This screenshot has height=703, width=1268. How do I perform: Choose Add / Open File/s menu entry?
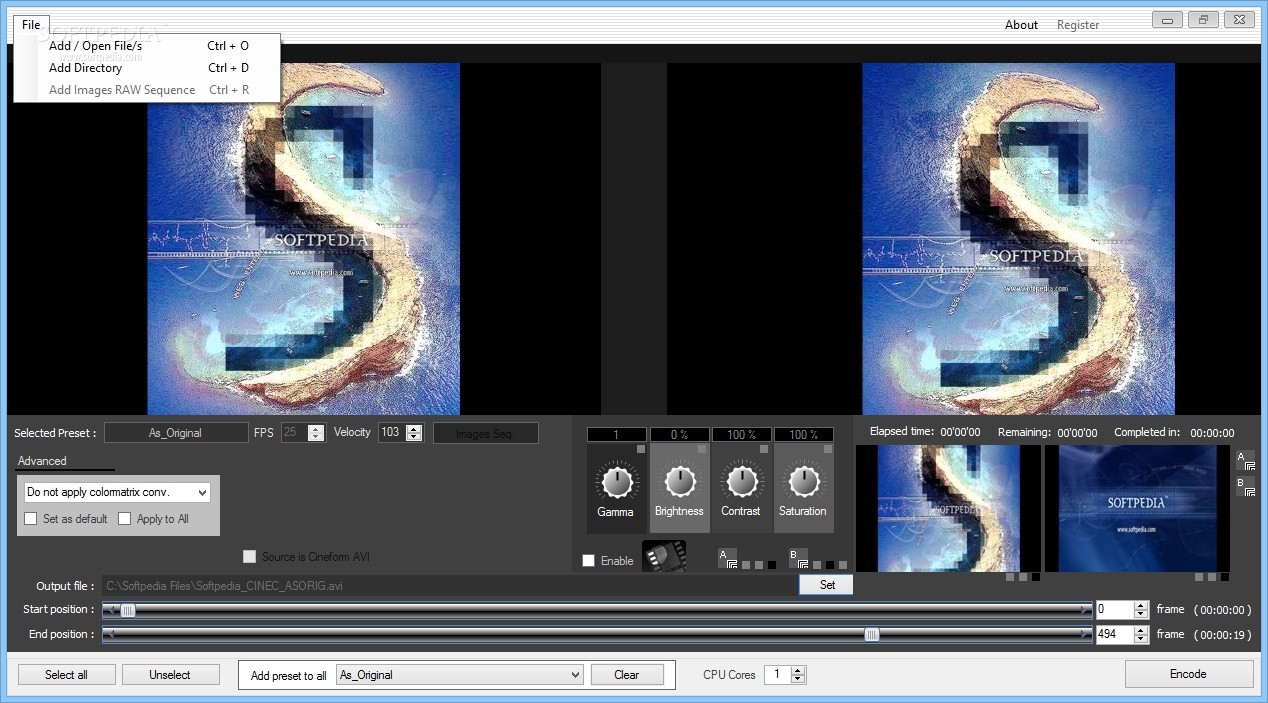(147, 46)
